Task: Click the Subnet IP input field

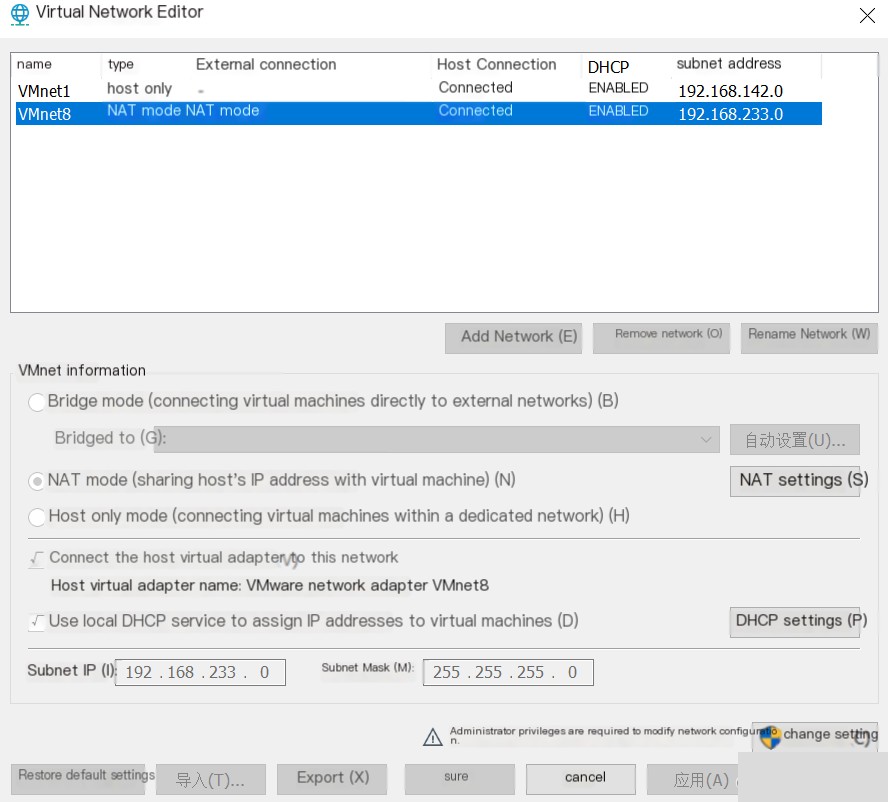Action: (200, 672)
